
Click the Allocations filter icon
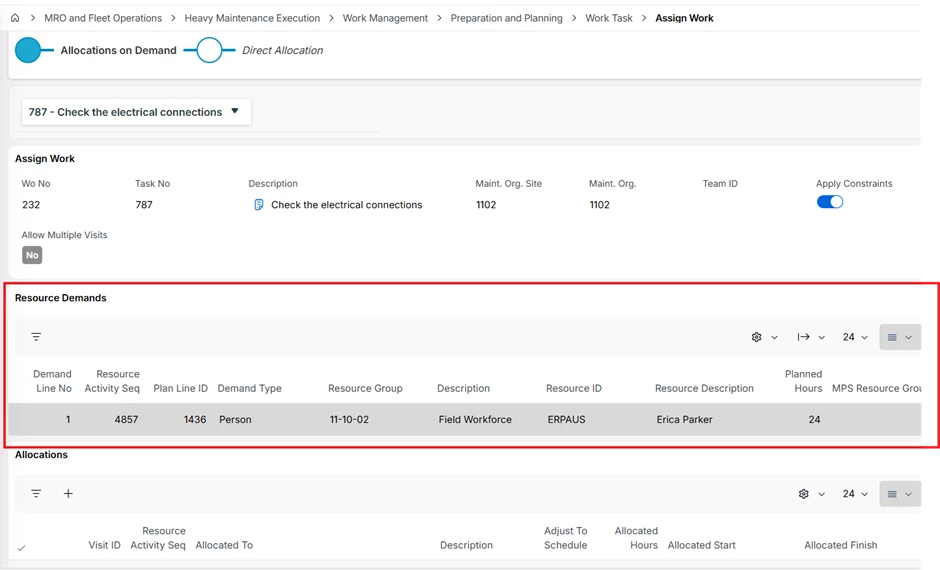(36, 494)
